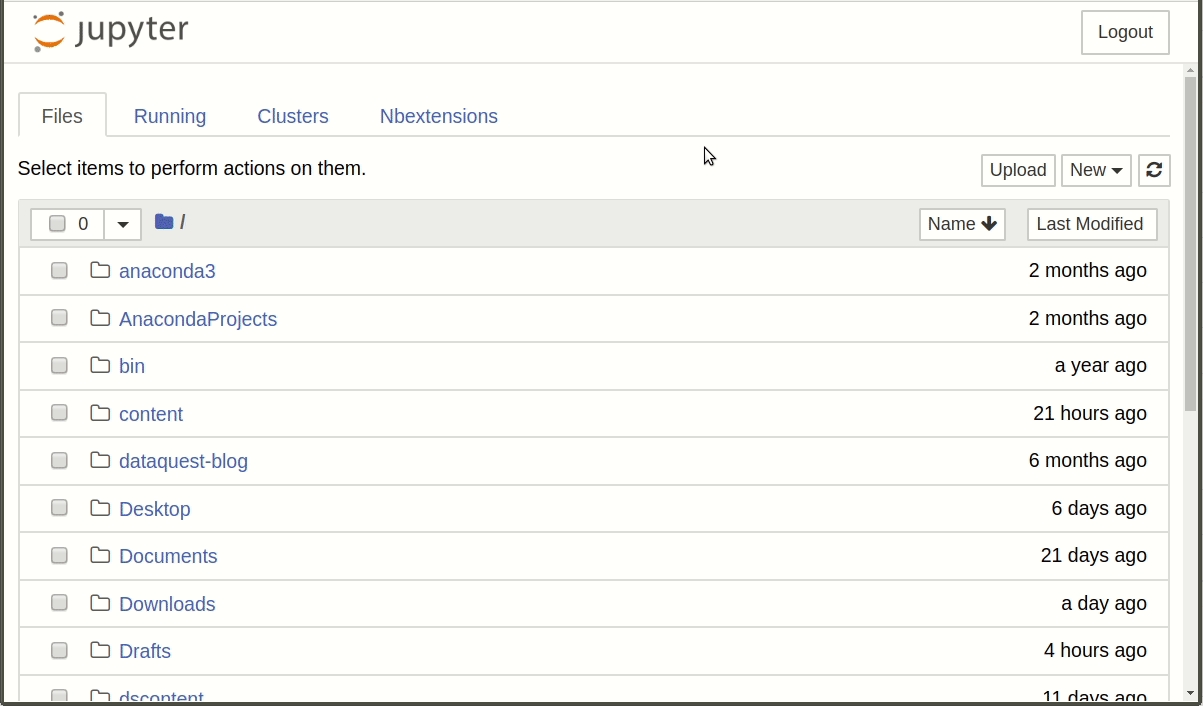The image size is (1203, 706).
Task: Click the Jupyter logo
Action: click(x=110, y=32)
